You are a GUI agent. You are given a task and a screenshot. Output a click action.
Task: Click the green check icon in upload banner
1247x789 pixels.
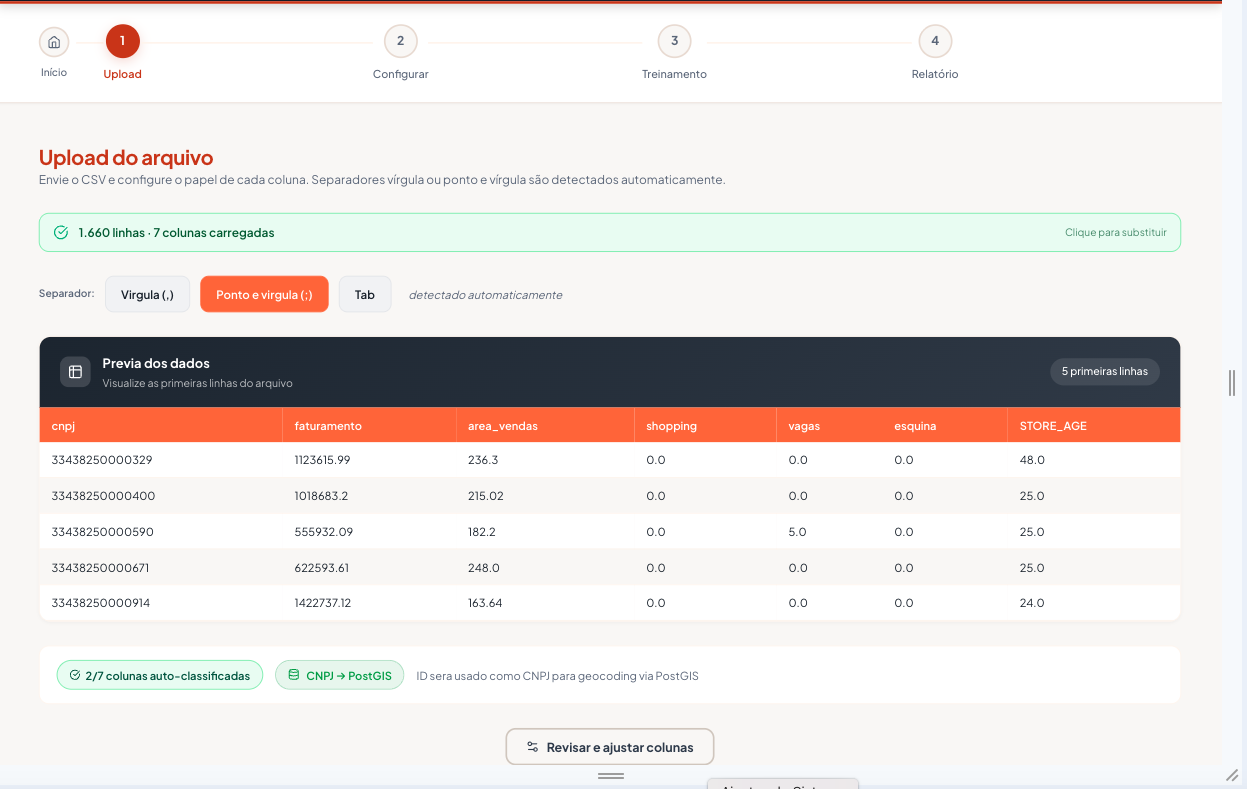click(x=61, y=232)
